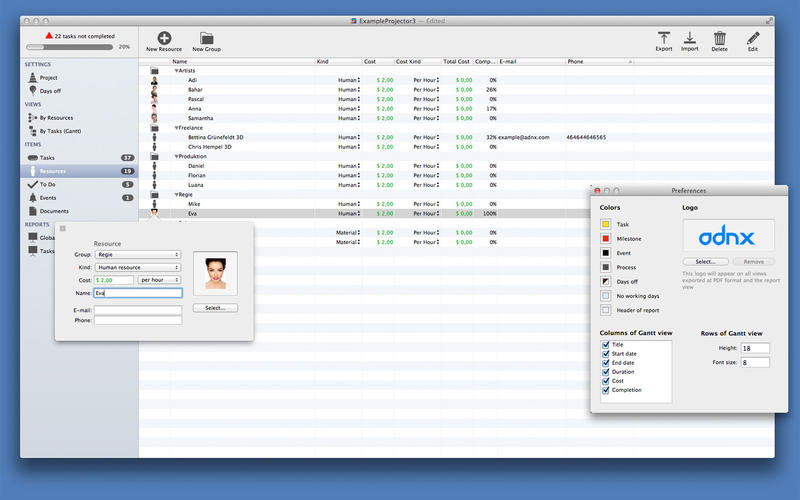Collapse the Produktion group

[x=177, y=157]
